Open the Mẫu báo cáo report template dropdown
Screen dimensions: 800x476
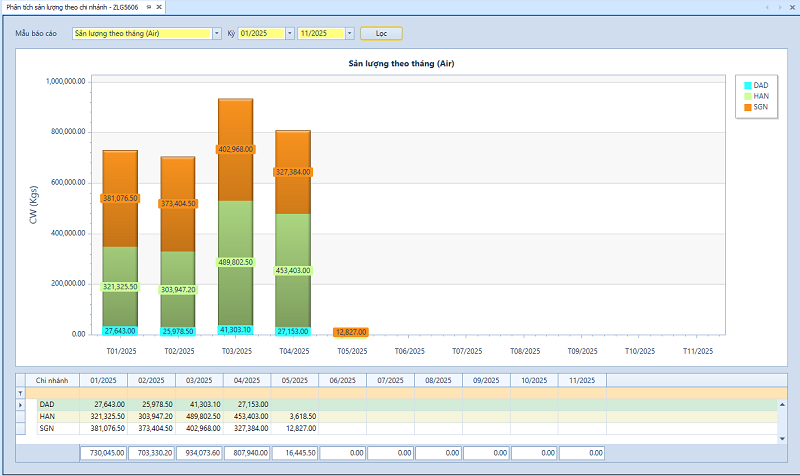(217, 33)
